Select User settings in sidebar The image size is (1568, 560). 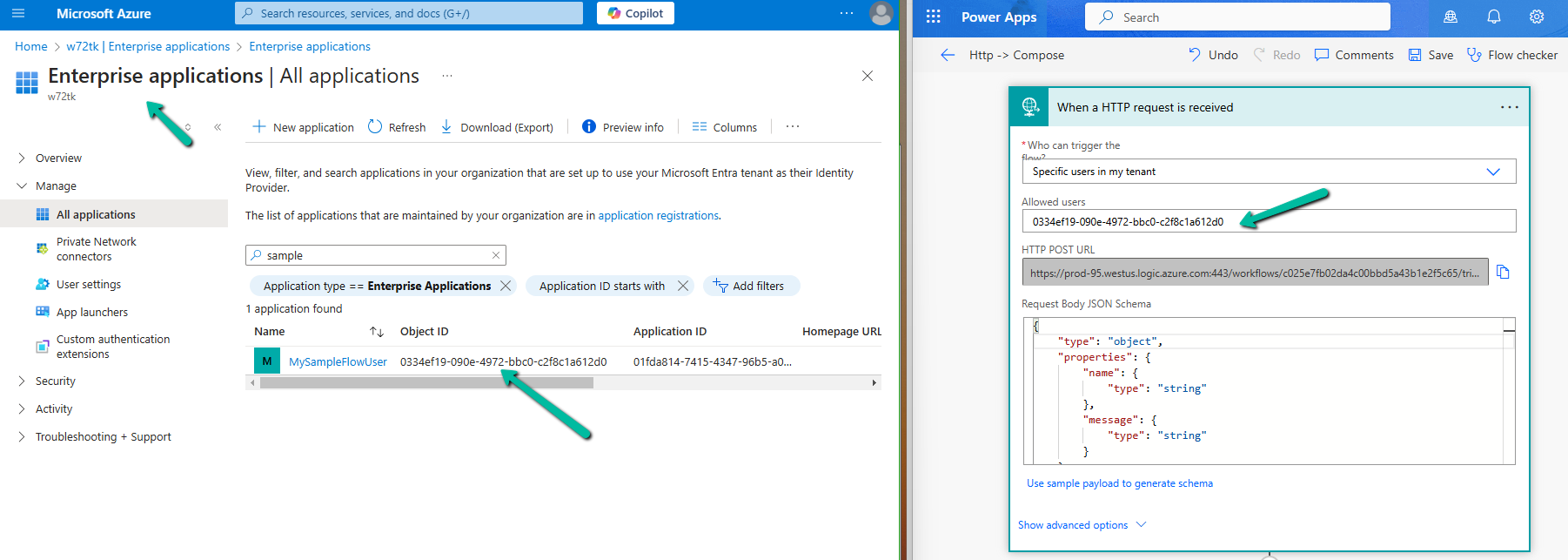[88, 285]
